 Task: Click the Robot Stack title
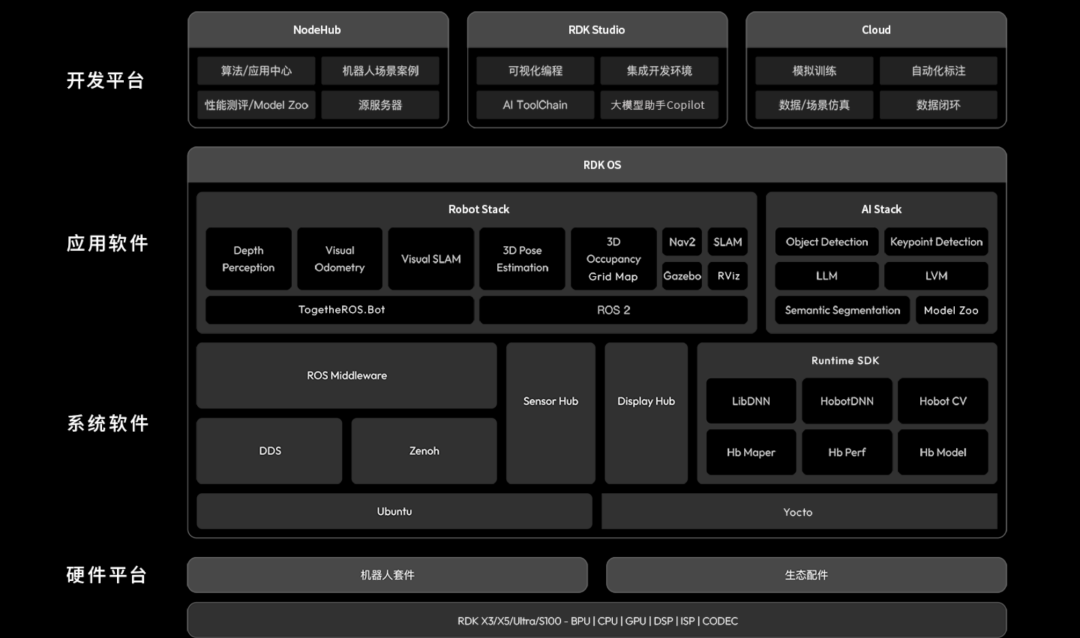pyautogui.click(x=479, y=209)
